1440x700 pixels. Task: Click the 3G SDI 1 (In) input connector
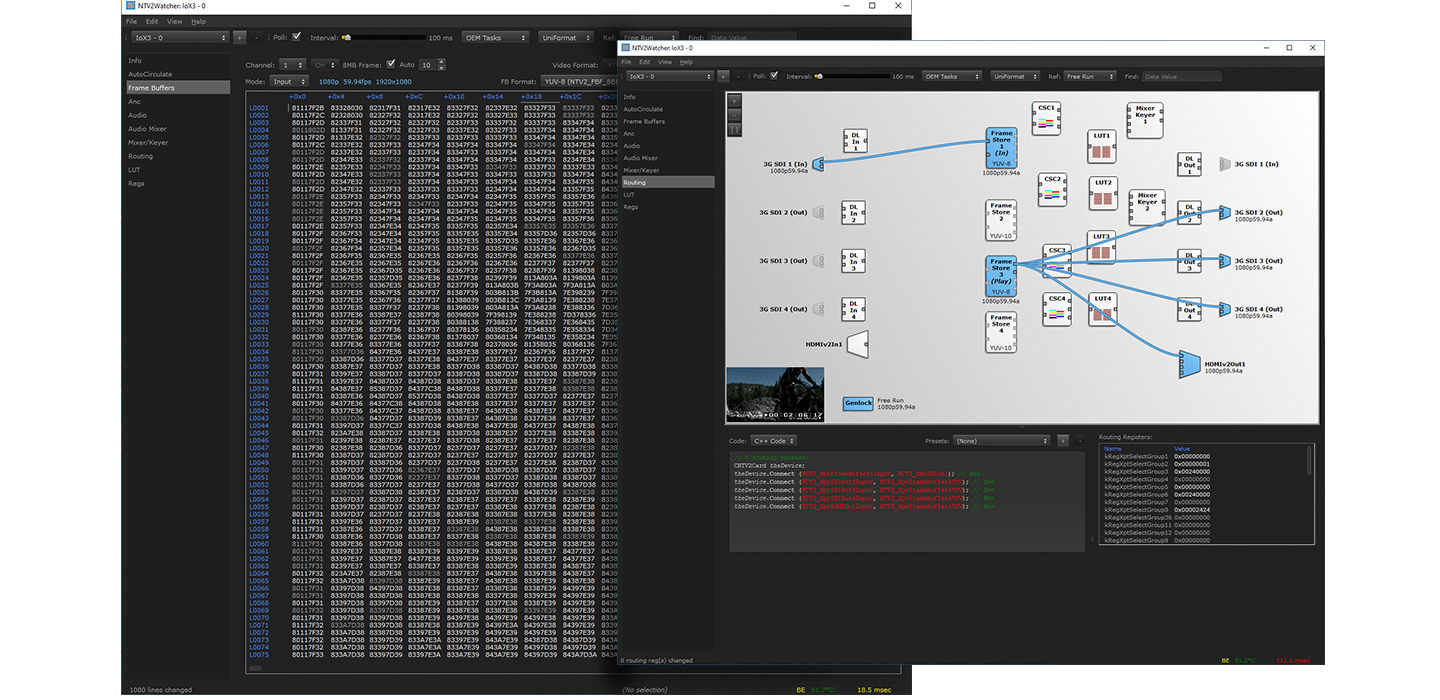[x=818, y=164]
